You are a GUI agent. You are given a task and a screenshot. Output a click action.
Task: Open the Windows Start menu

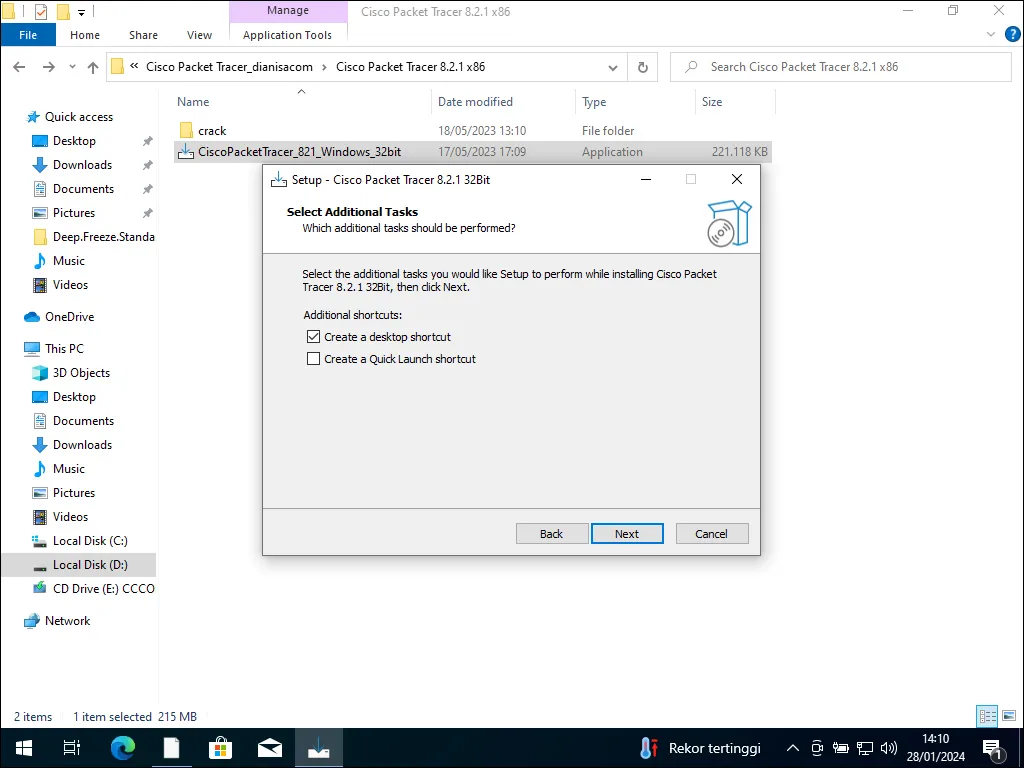(24, 748)
